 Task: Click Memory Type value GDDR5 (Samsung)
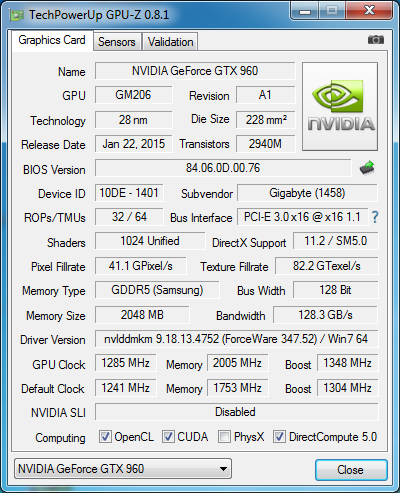click(x=157, y=290)
